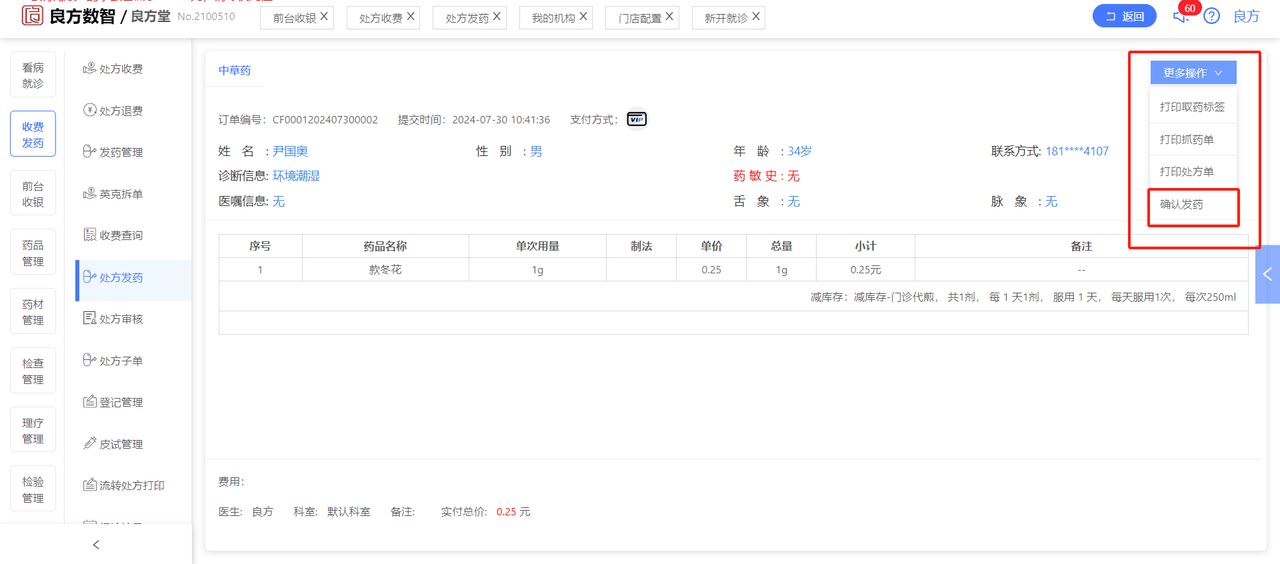Screen dimensions: 1280x564
Task: Click the 收费查询 submenu icon
Action: (x=89, y=235)
